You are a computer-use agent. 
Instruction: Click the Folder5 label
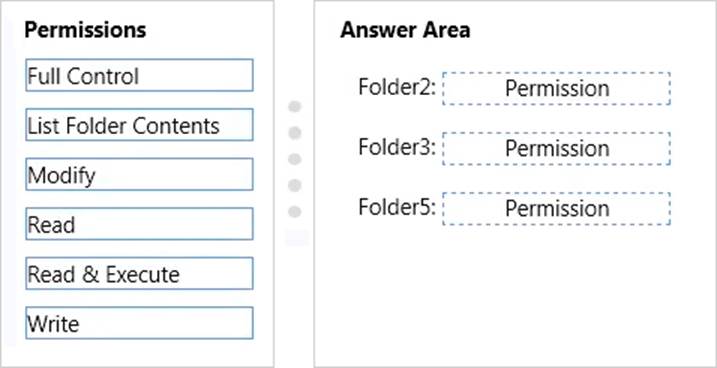click(x=397, y=207)
